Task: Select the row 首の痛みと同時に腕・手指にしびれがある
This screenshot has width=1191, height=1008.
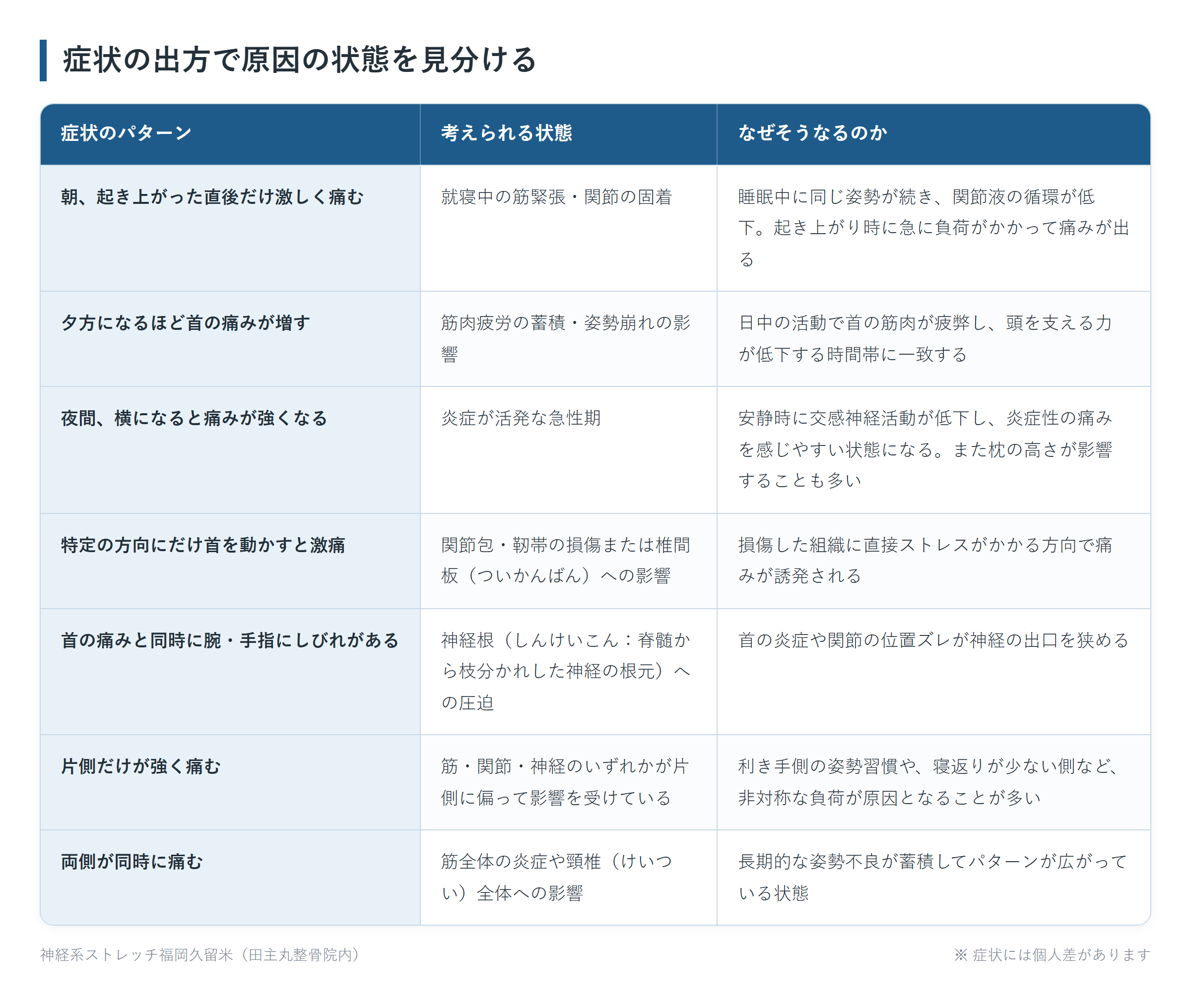Action: [x=595, y=672]
